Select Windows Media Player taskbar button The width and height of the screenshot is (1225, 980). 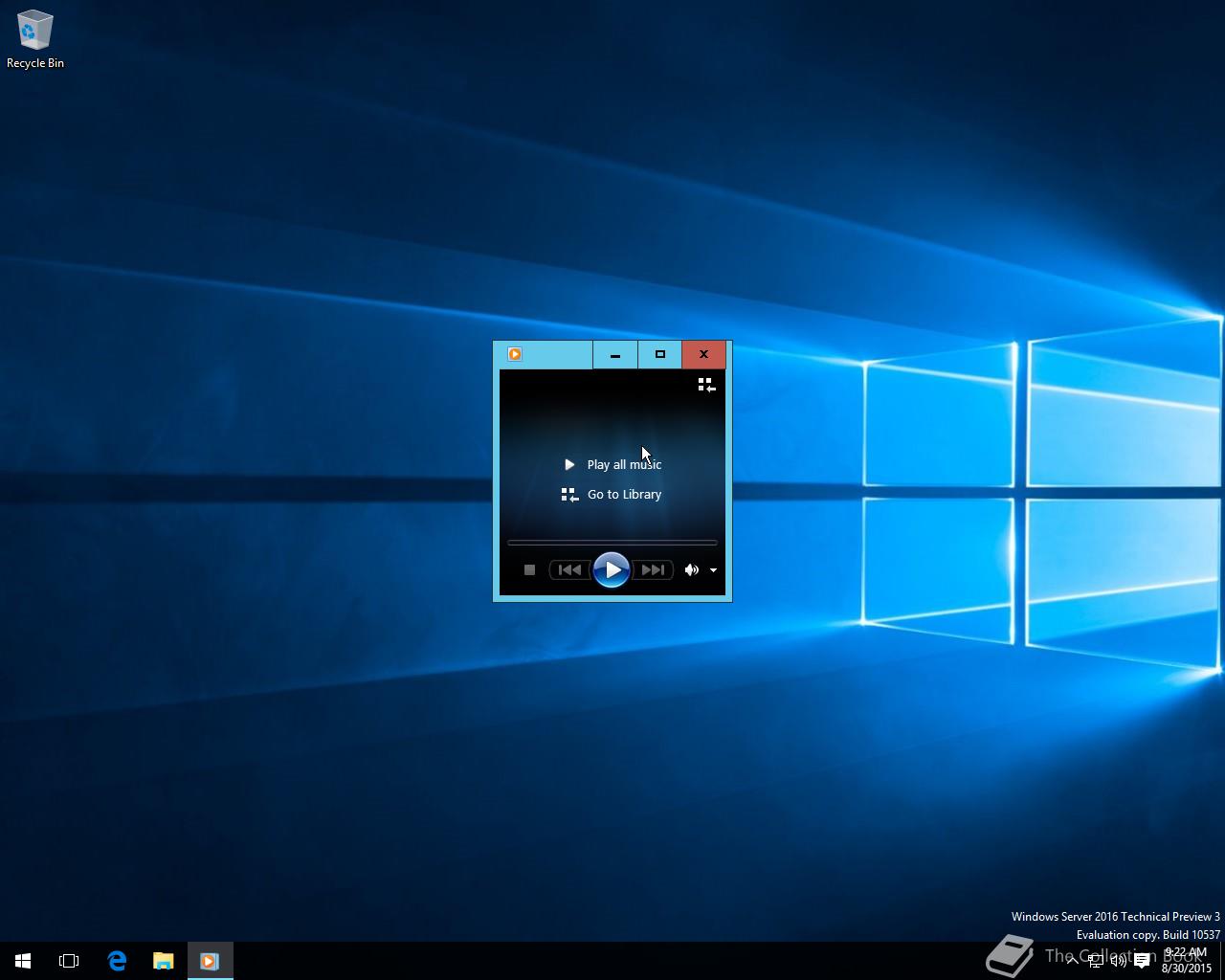(210, 961)
